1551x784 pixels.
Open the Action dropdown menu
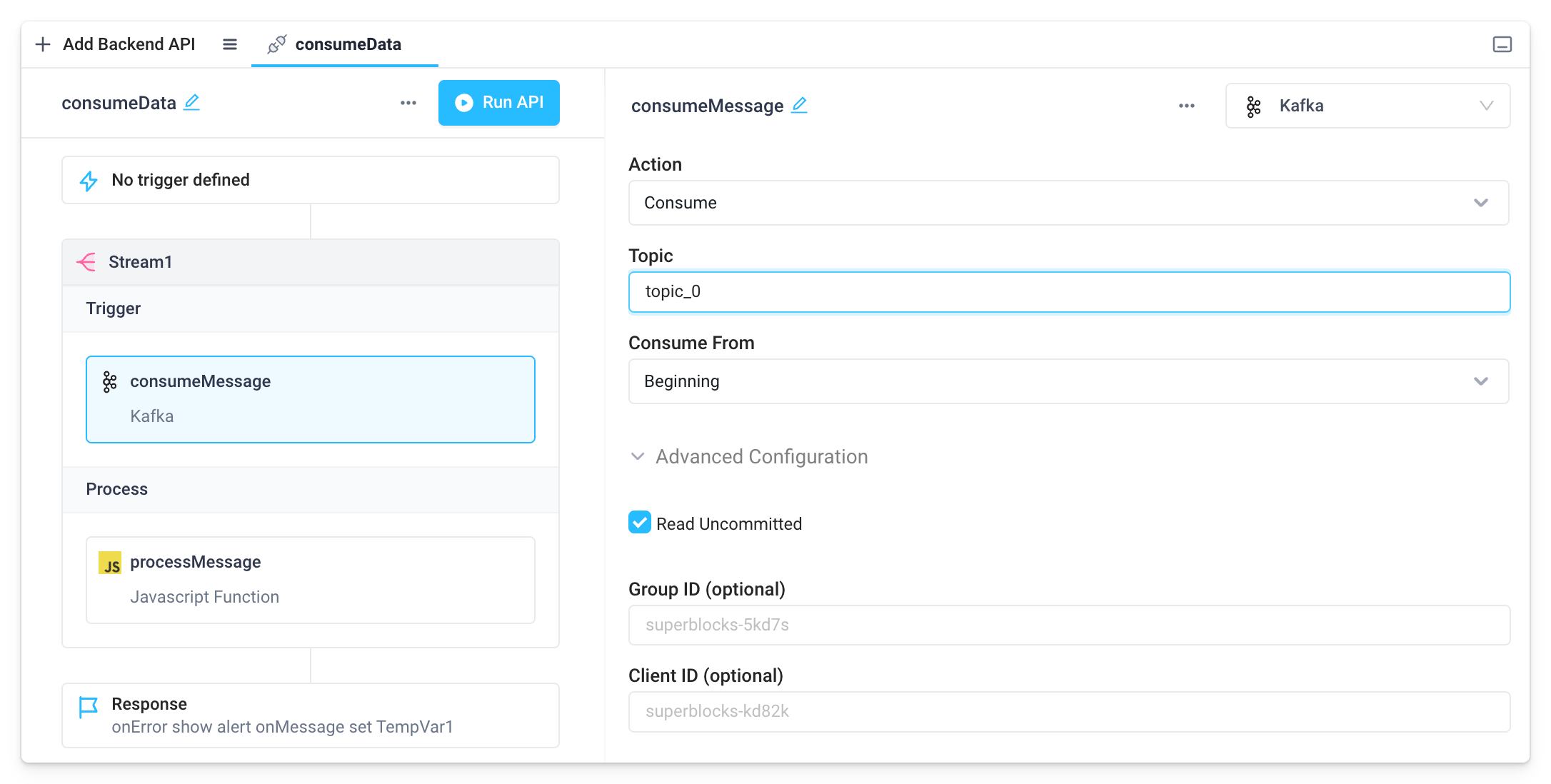pos(1069,202)
